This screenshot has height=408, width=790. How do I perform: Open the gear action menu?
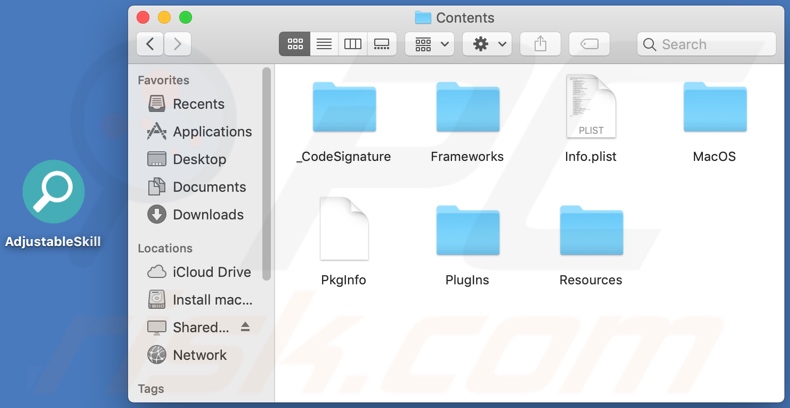pyautogui.click(x=489, y=44)
